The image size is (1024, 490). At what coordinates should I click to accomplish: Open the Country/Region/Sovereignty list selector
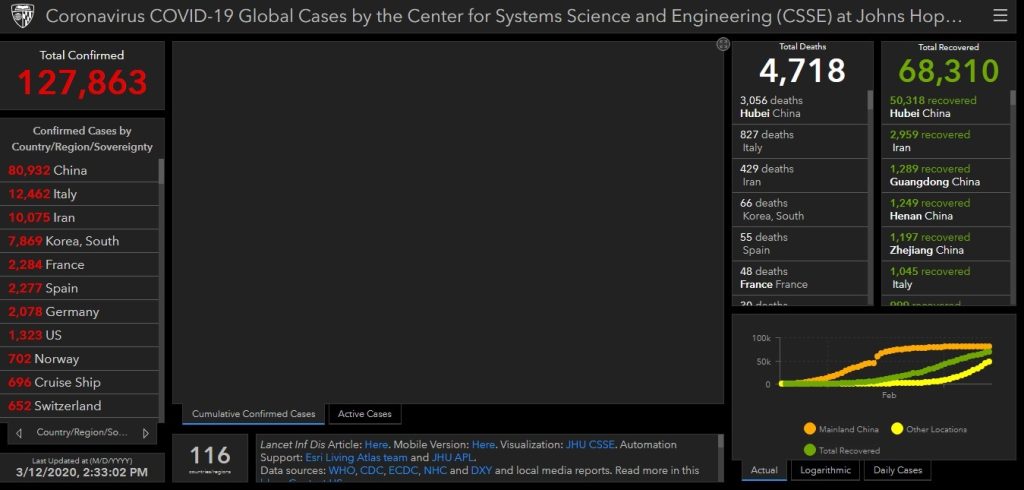pyautogui.click(x=82, y=433)
